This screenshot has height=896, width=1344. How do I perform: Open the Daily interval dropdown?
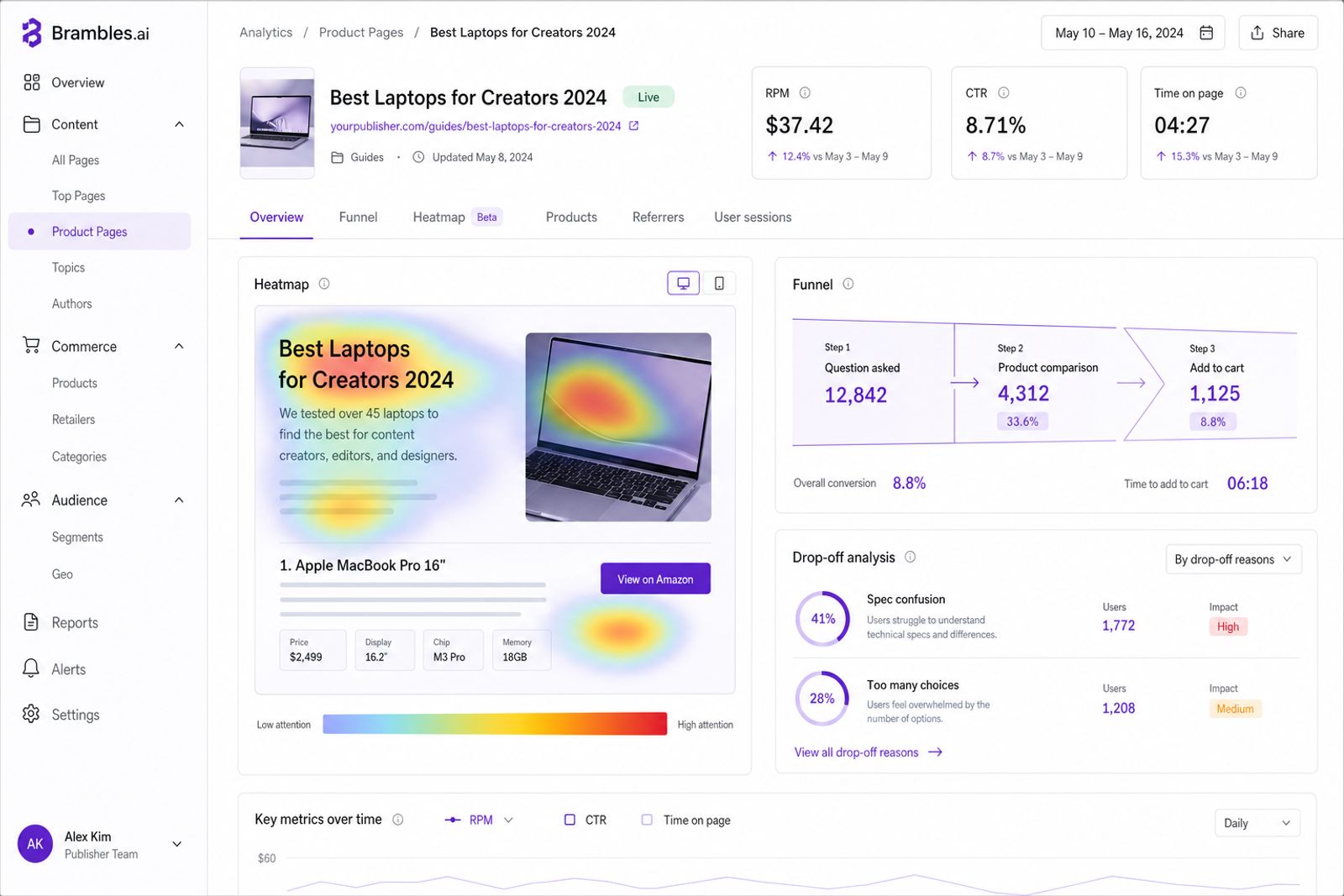[1257, 823]
